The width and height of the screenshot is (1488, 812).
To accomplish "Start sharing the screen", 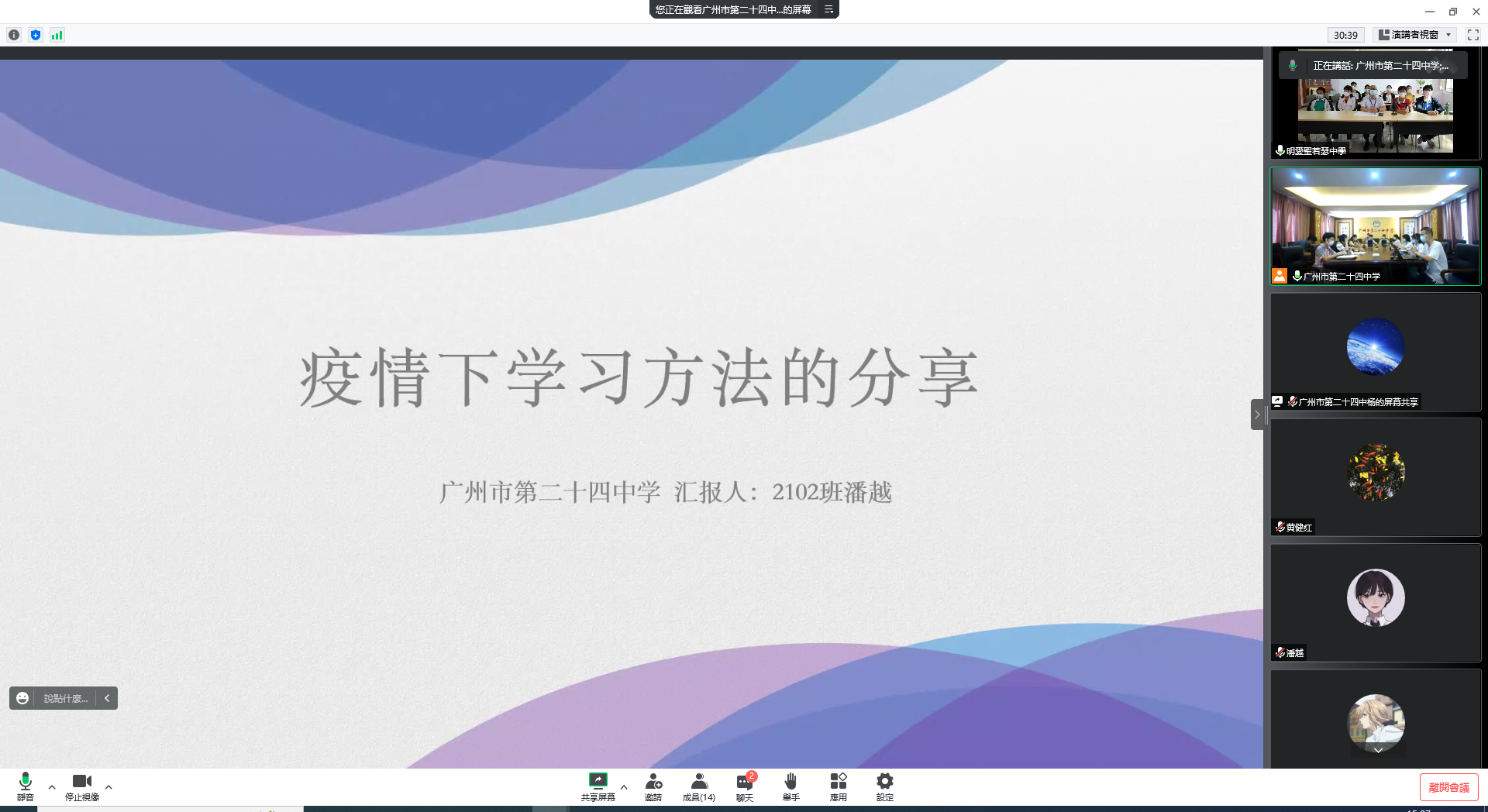I will pyautogui.click(x=598, y=786).
